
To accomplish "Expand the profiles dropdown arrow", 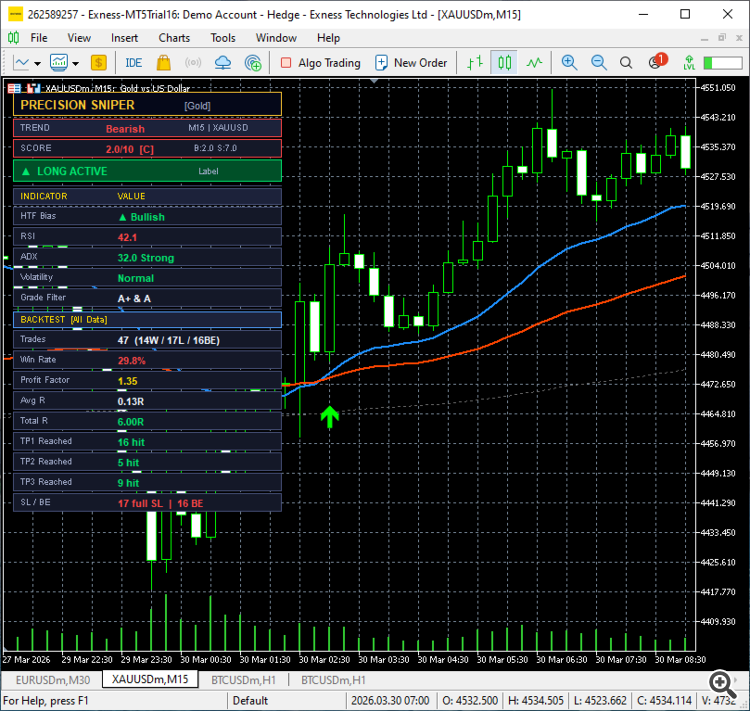I will [75, 63].
